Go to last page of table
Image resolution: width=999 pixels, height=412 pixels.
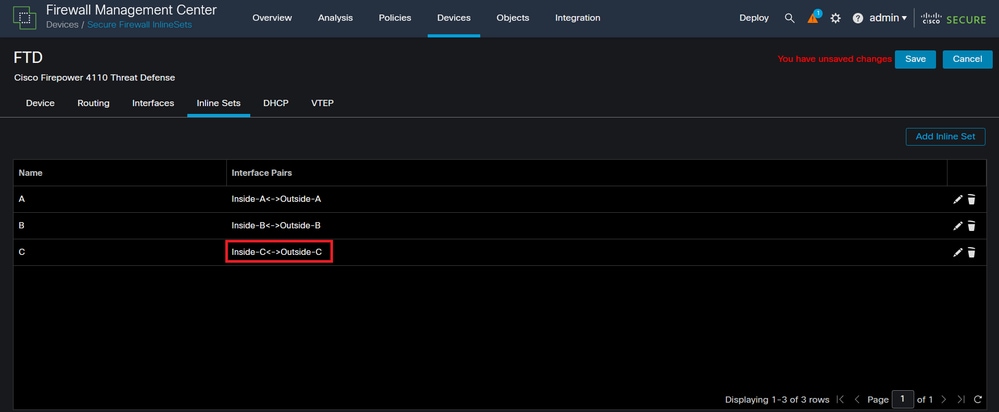pos(961,399)
